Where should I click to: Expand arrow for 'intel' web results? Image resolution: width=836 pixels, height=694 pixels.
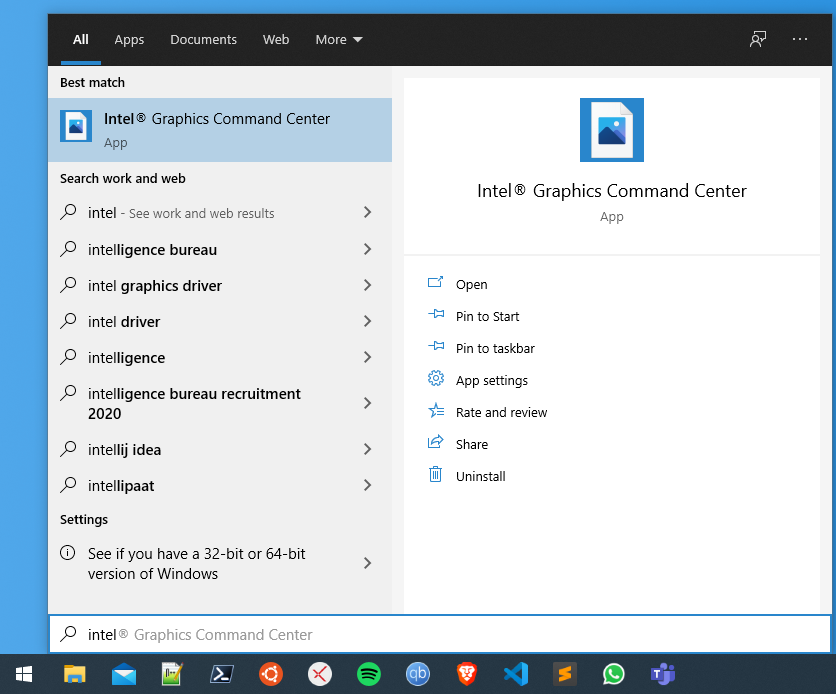367,213
